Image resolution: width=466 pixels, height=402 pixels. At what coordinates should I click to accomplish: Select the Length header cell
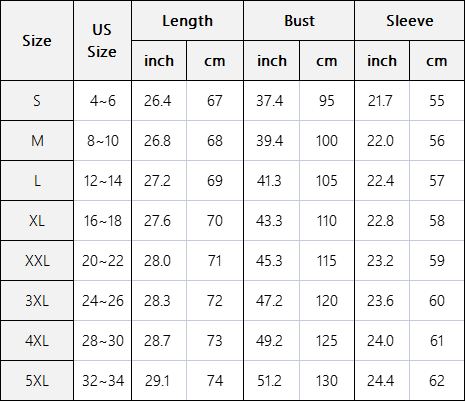(187, 21)
